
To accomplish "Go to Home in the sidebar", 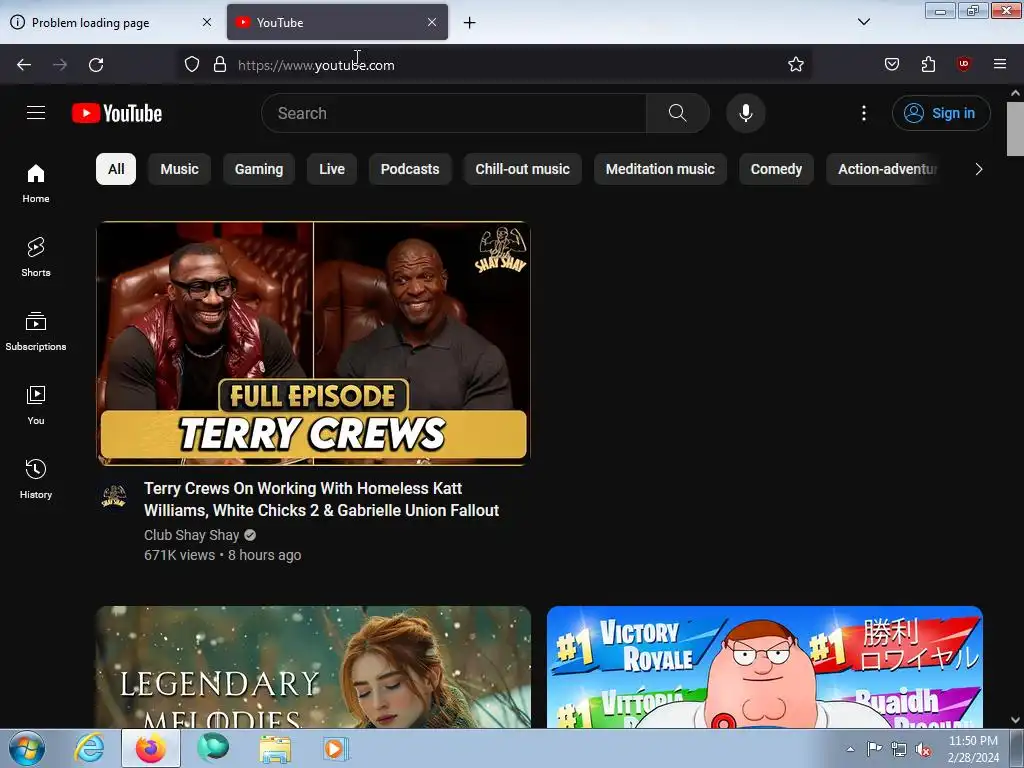I will pos(36,184).
